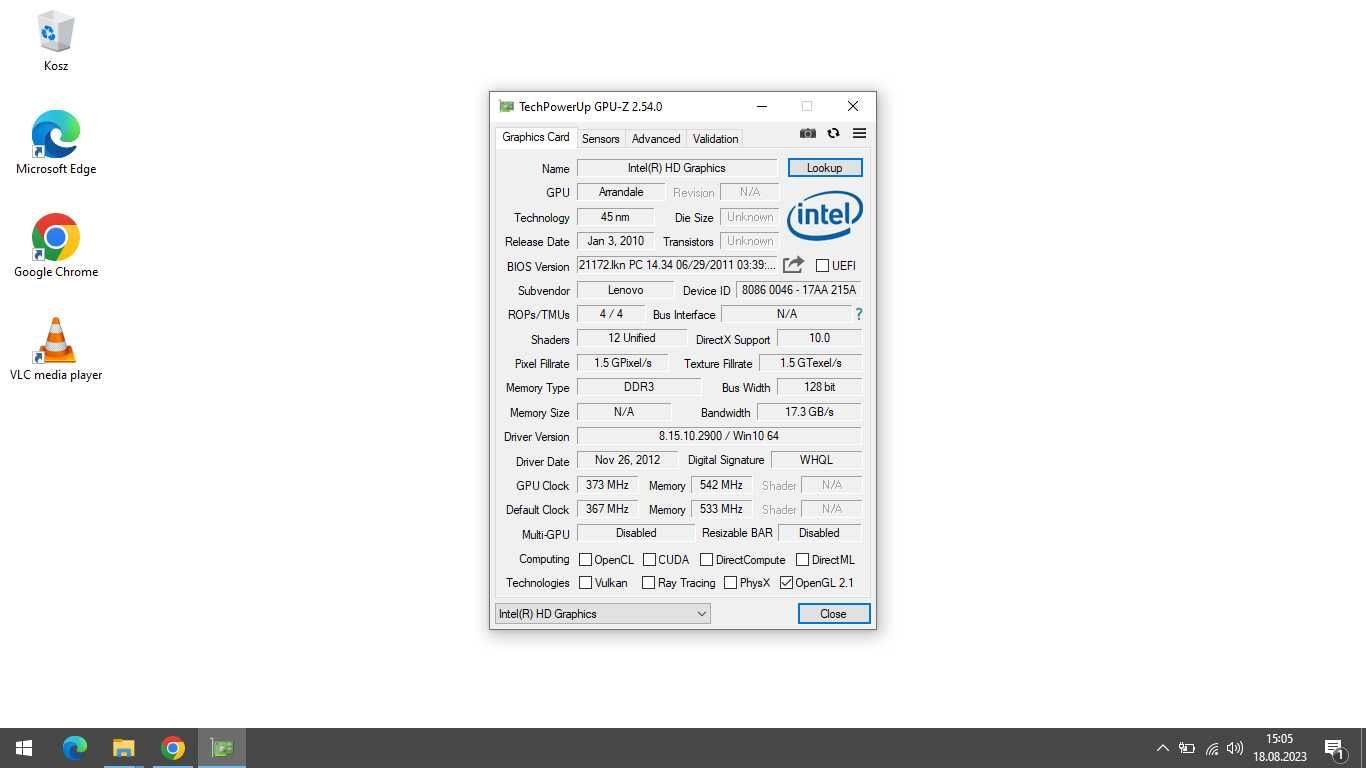Click the Bandwidth value '17.3 GB/s'
Screen dimensions: 1366x768
[809, 412]
